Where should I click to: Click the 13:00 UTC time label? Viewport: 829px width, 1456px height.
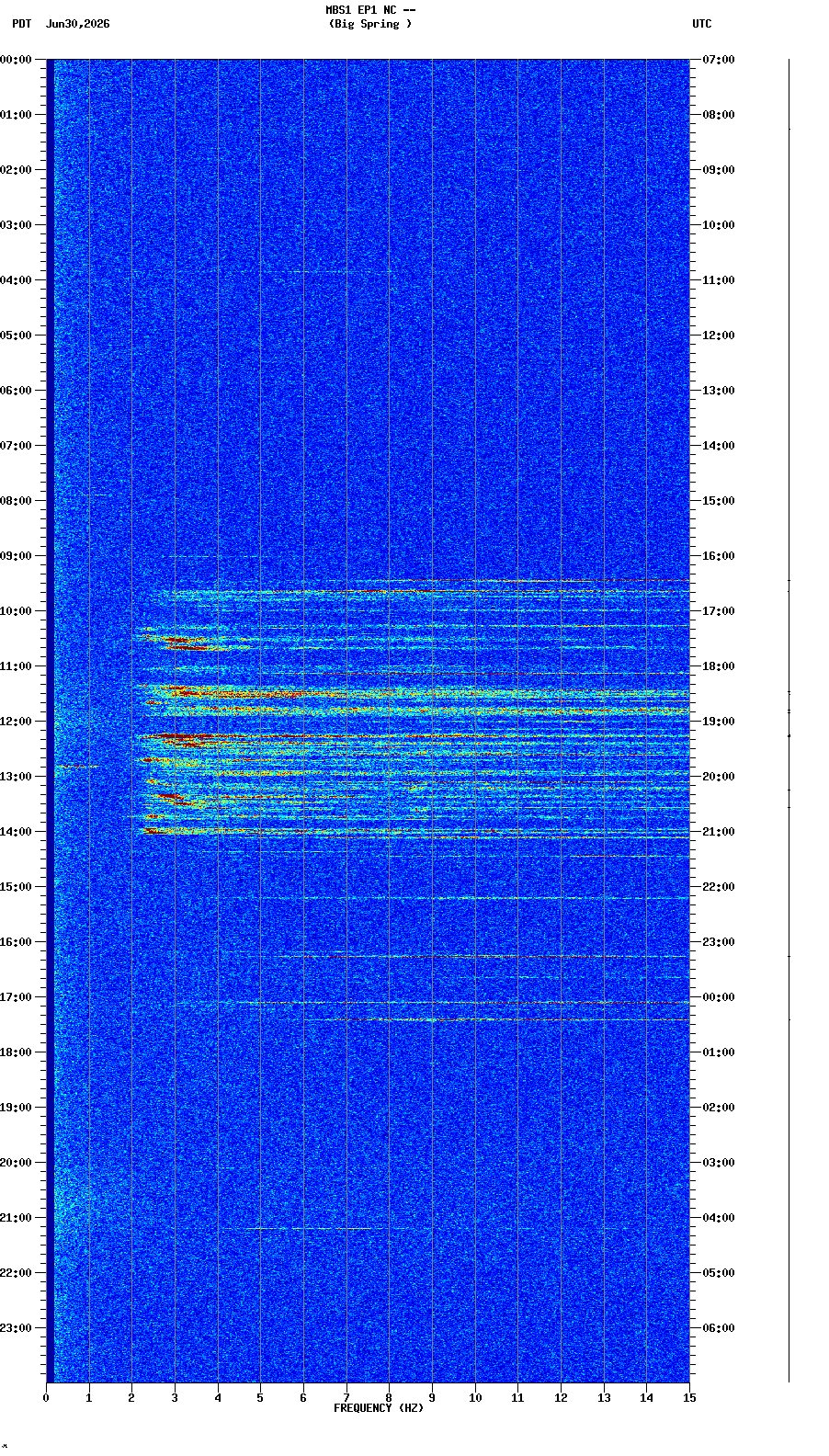point(719,391)
